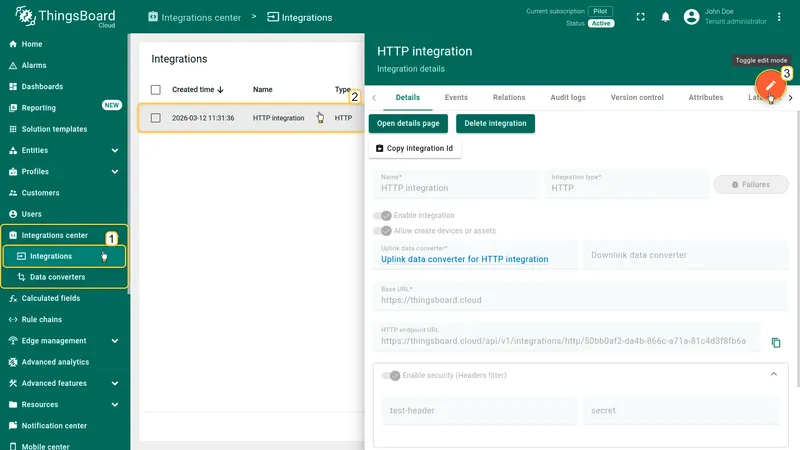Viewport: 800px width, 450px height.
Task: Switch to the Events tab
Action: 456,97
